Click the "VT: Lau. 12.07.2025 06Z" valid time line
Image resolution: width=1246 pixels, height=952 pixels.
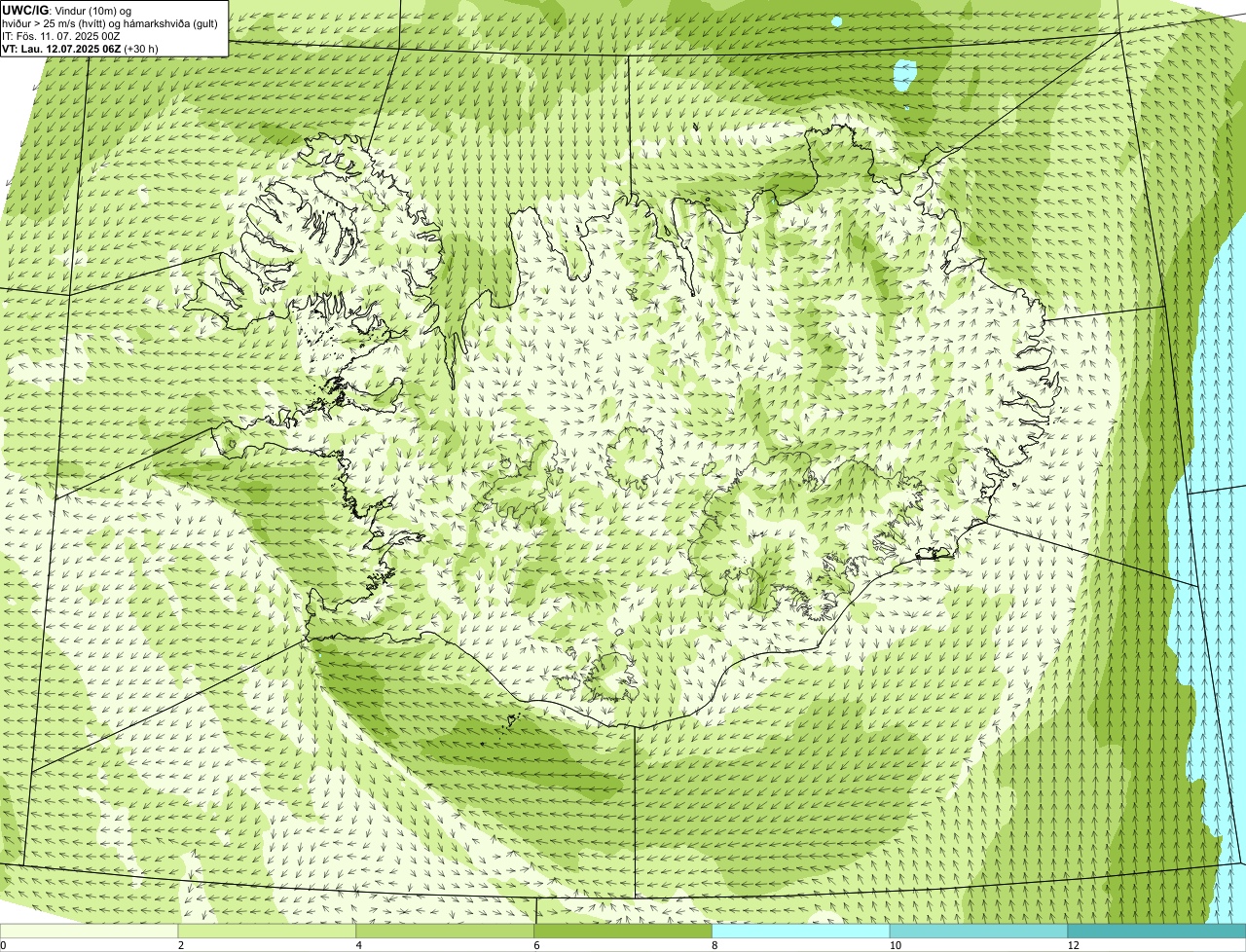[80, 48]
